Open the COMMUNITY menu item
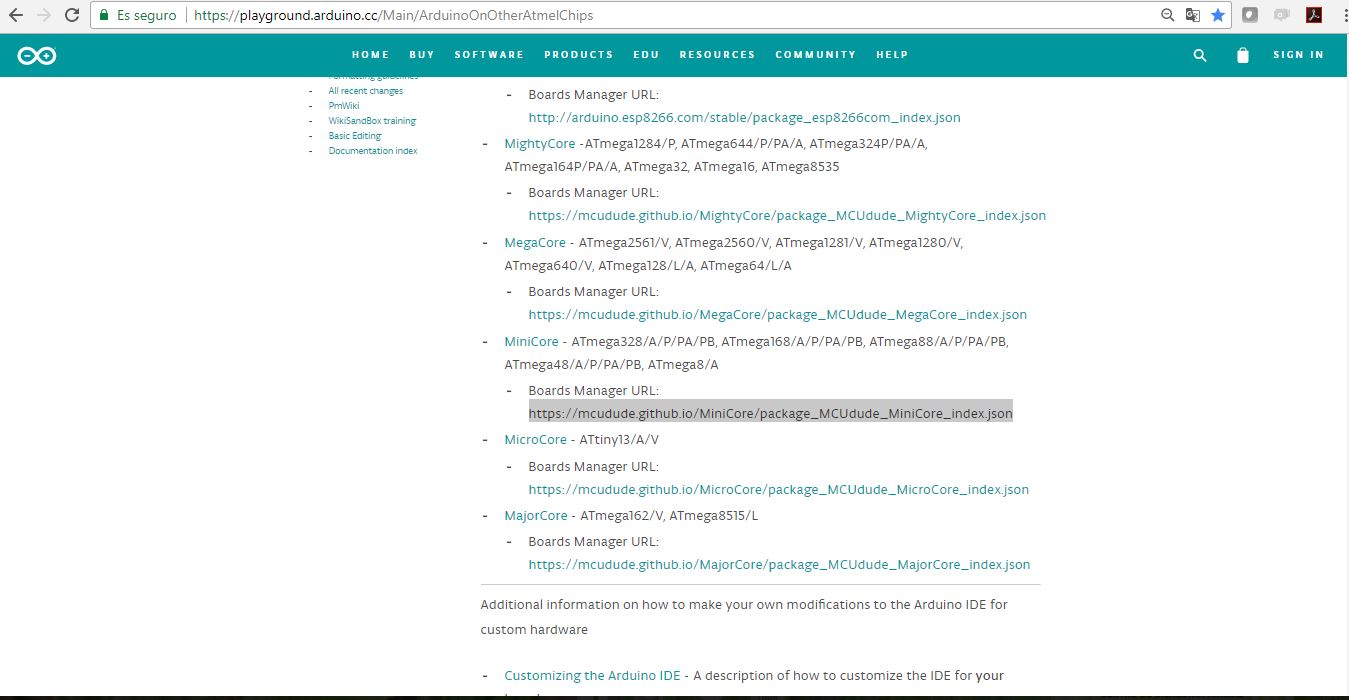This screenshot has width=1349, height=700. coord(816,55)
